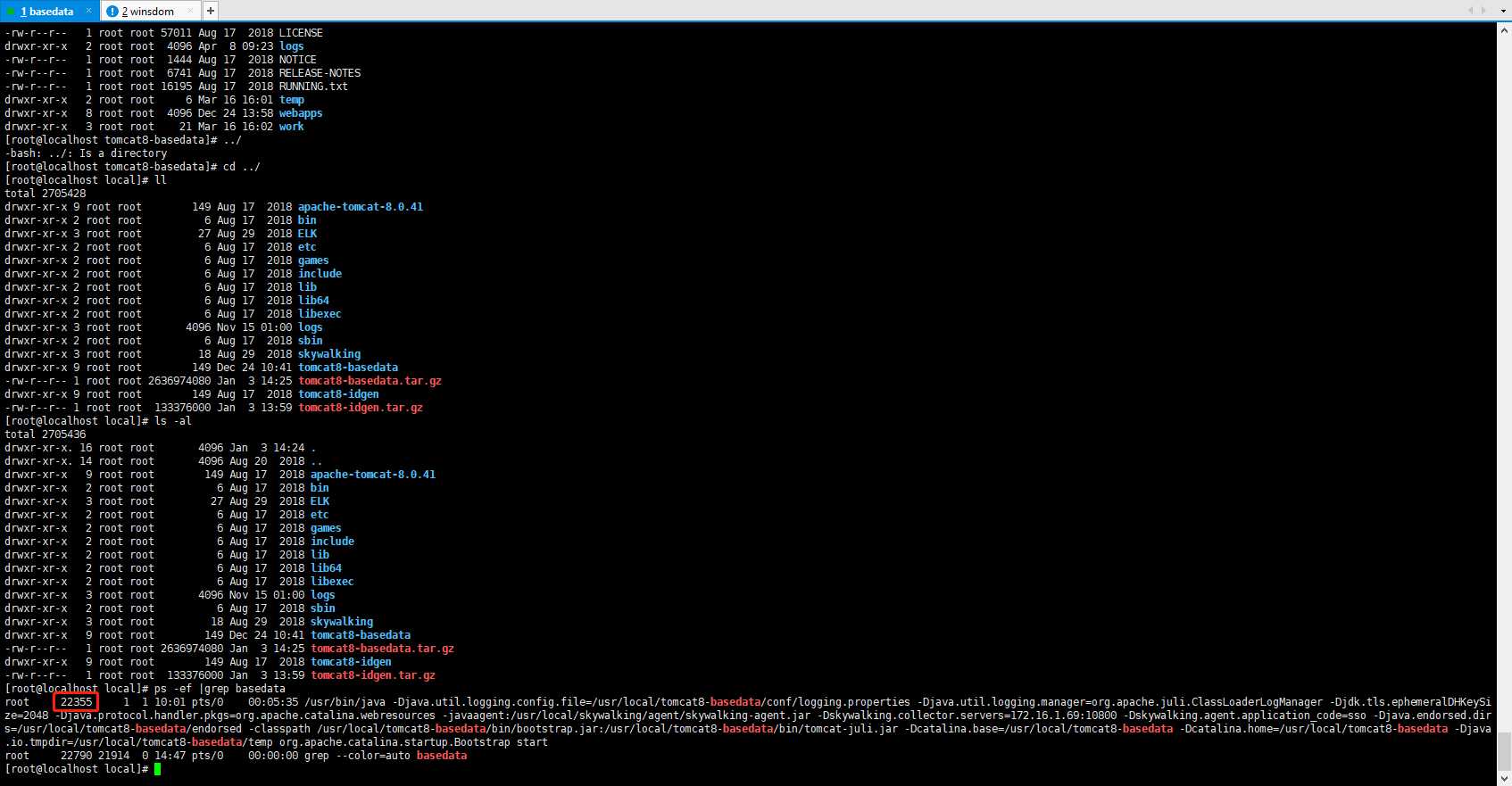Click the process ID 22355

click(x=76, y=702)
